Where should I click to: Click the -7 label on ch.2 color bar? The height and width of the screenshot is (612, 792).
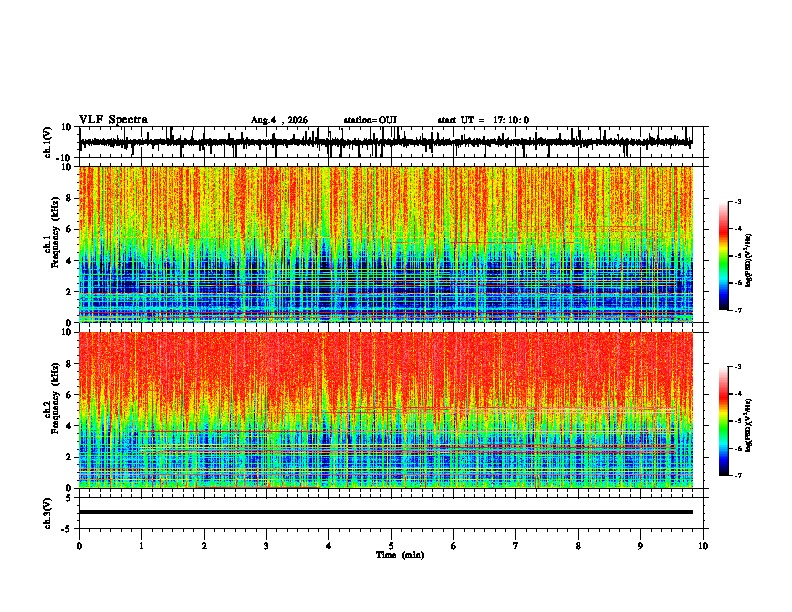(x=737, y=475)
